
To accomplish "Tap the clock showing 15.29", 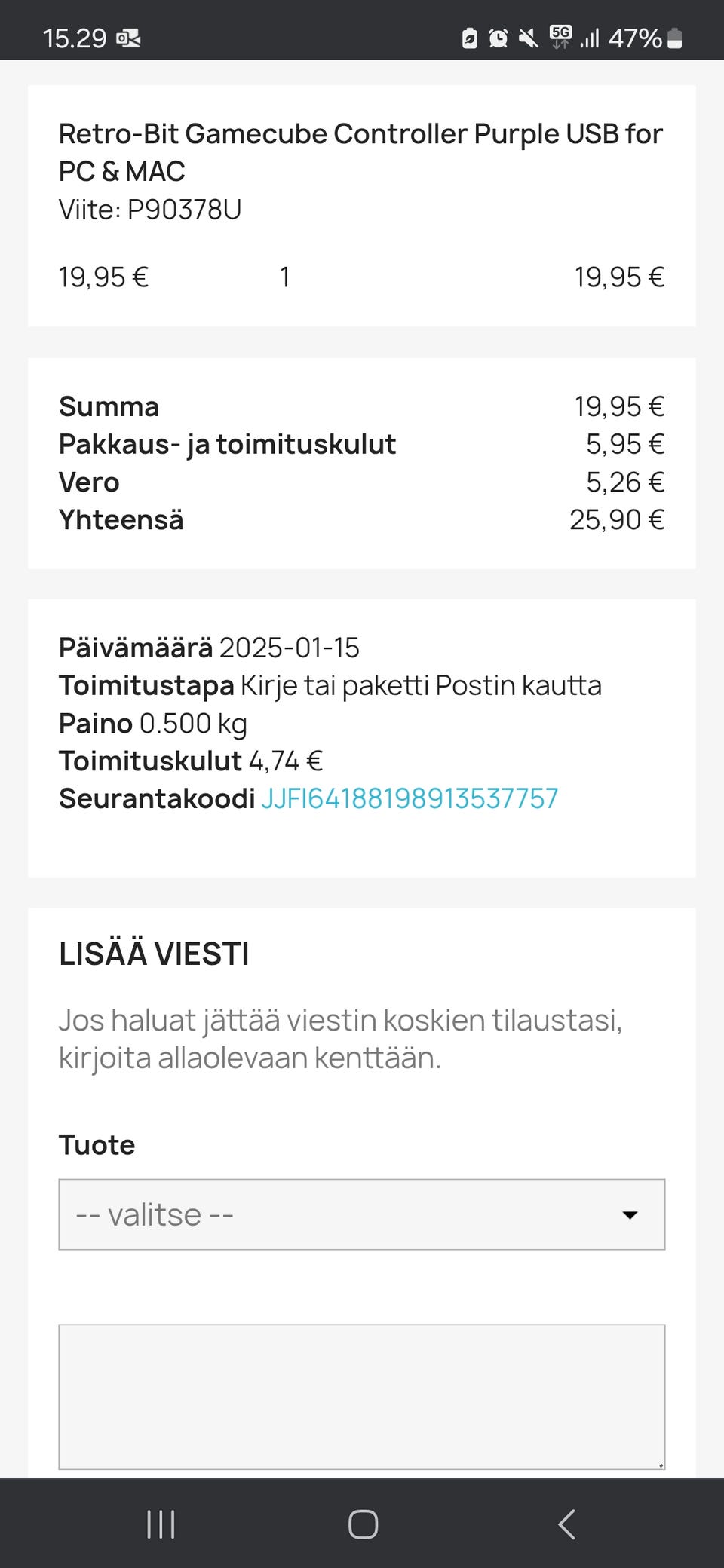I will (75, 38).
